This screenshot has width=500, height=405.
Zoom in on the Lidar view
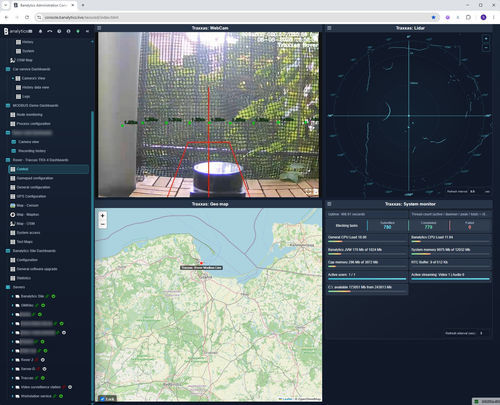point(486,39)
